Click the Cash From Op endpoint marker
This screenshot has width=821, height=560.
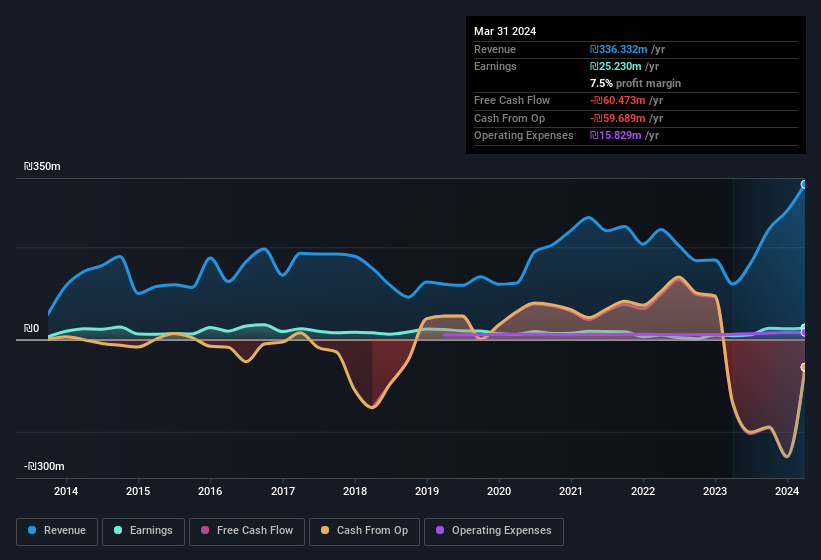coord(804,367)
